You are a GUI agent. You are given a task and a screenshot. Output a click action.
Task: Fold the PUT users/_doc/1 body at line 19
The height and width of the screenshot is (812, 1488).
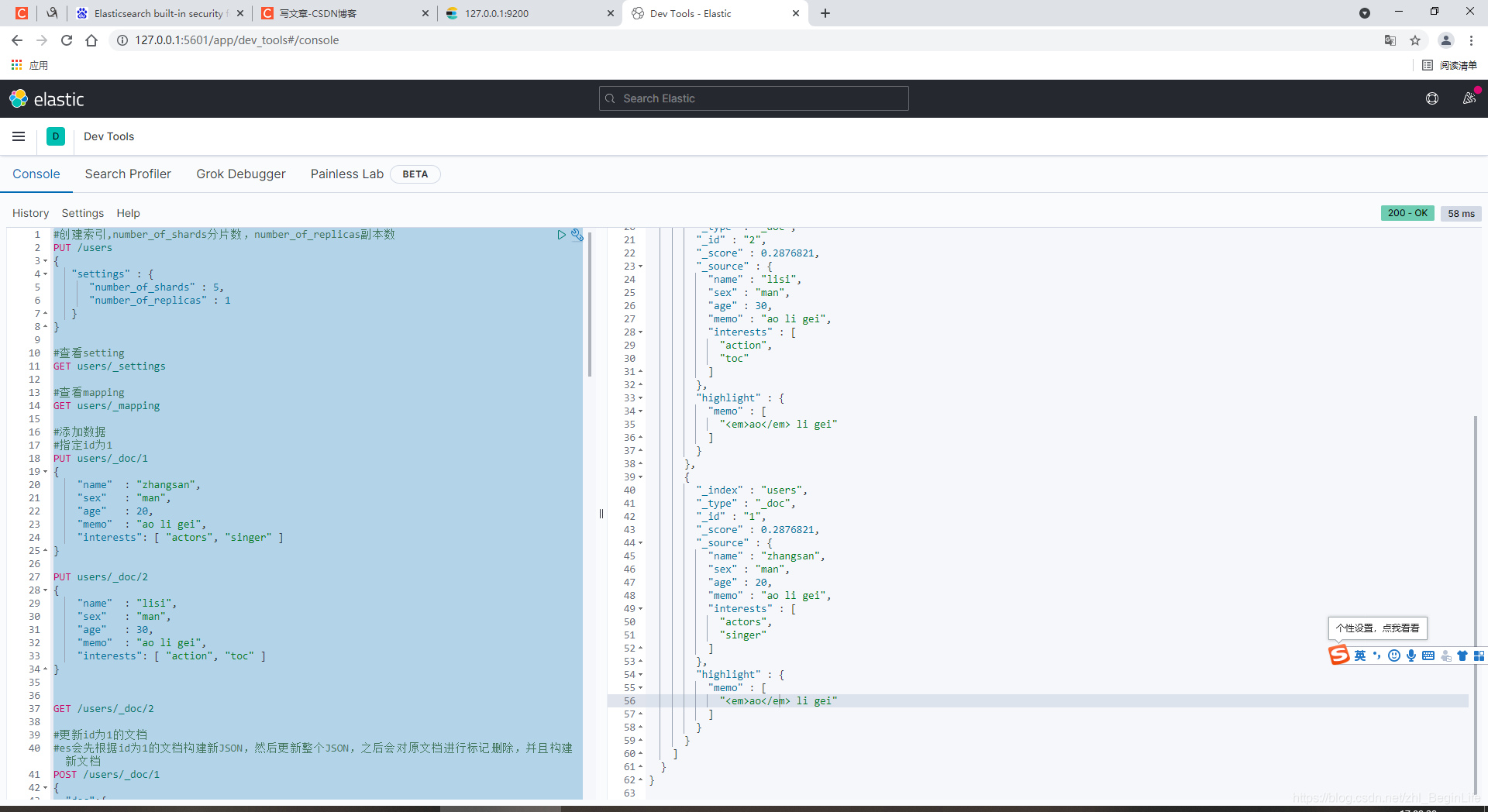(x=45, y=472)
